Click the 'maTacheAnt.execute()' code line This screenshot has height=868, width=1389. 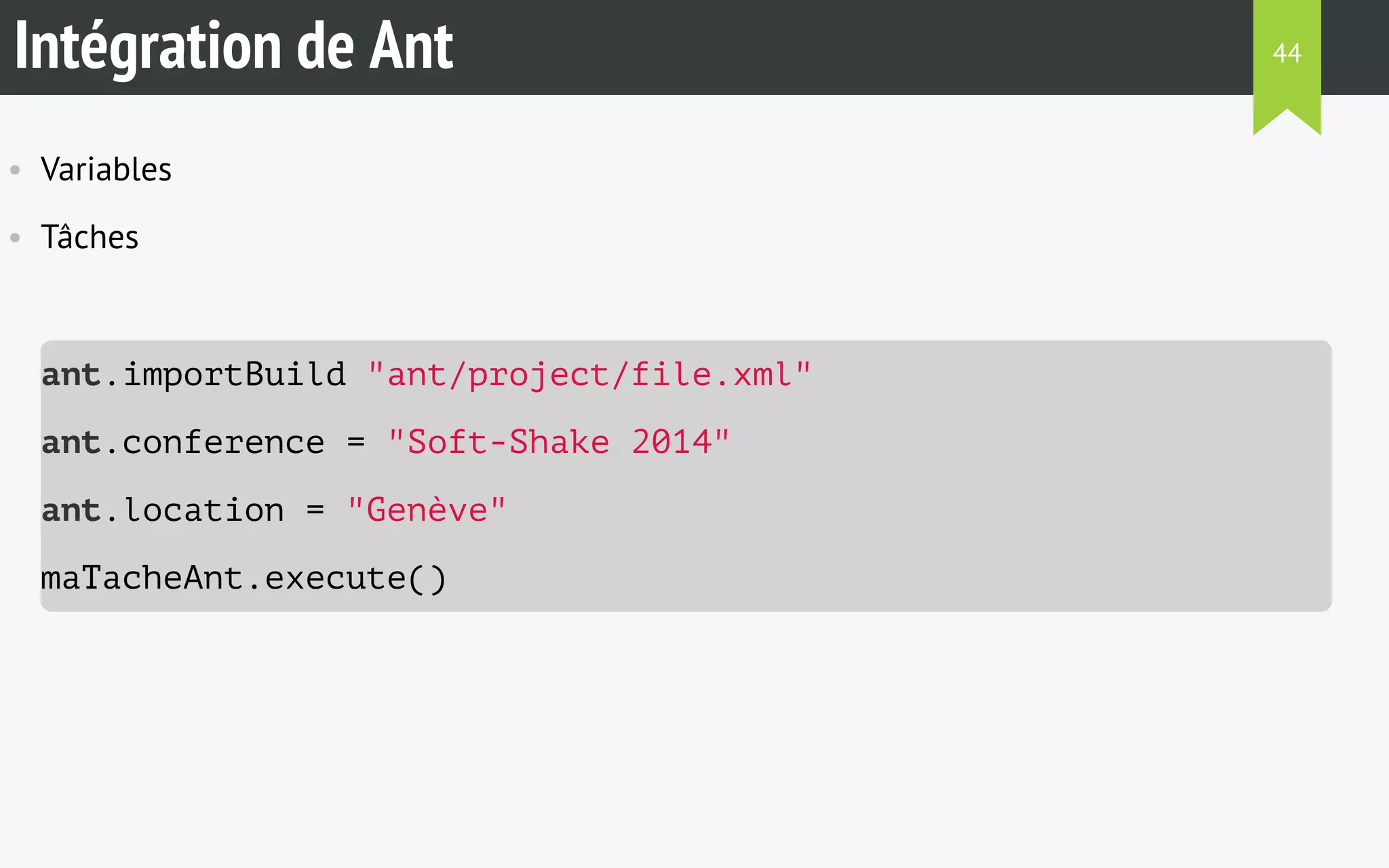point(243,578)
